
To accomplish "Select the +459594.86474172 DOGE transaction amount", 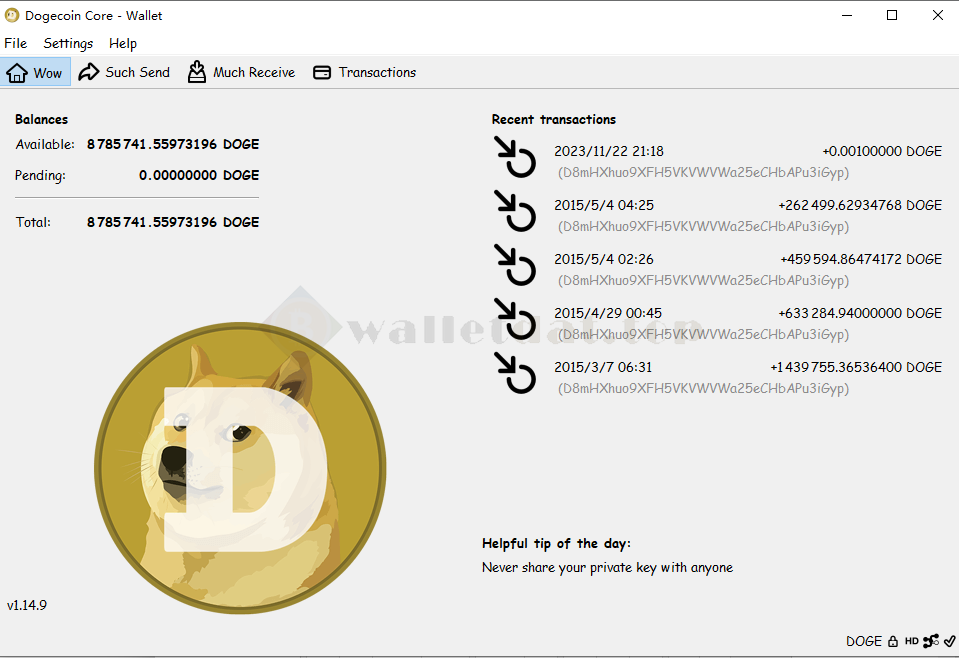I will 861,259.
